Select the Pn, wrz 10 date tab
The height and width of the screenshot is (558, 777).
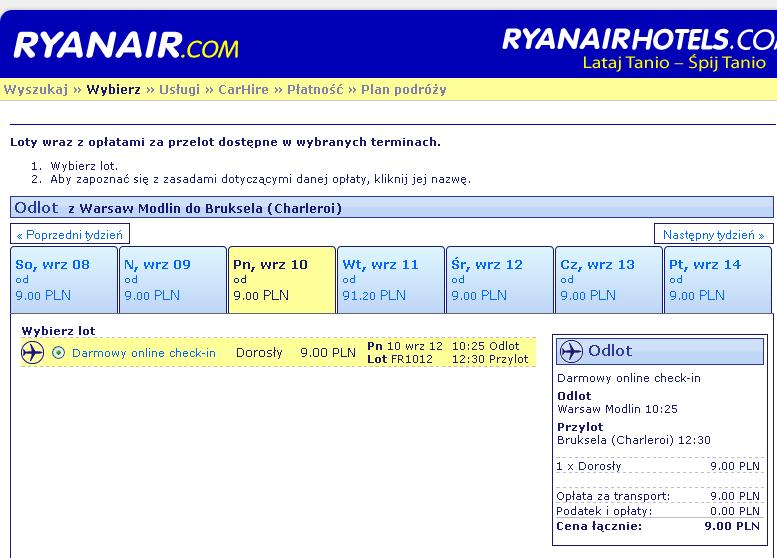pyautogui.click(x=282, y=280)
